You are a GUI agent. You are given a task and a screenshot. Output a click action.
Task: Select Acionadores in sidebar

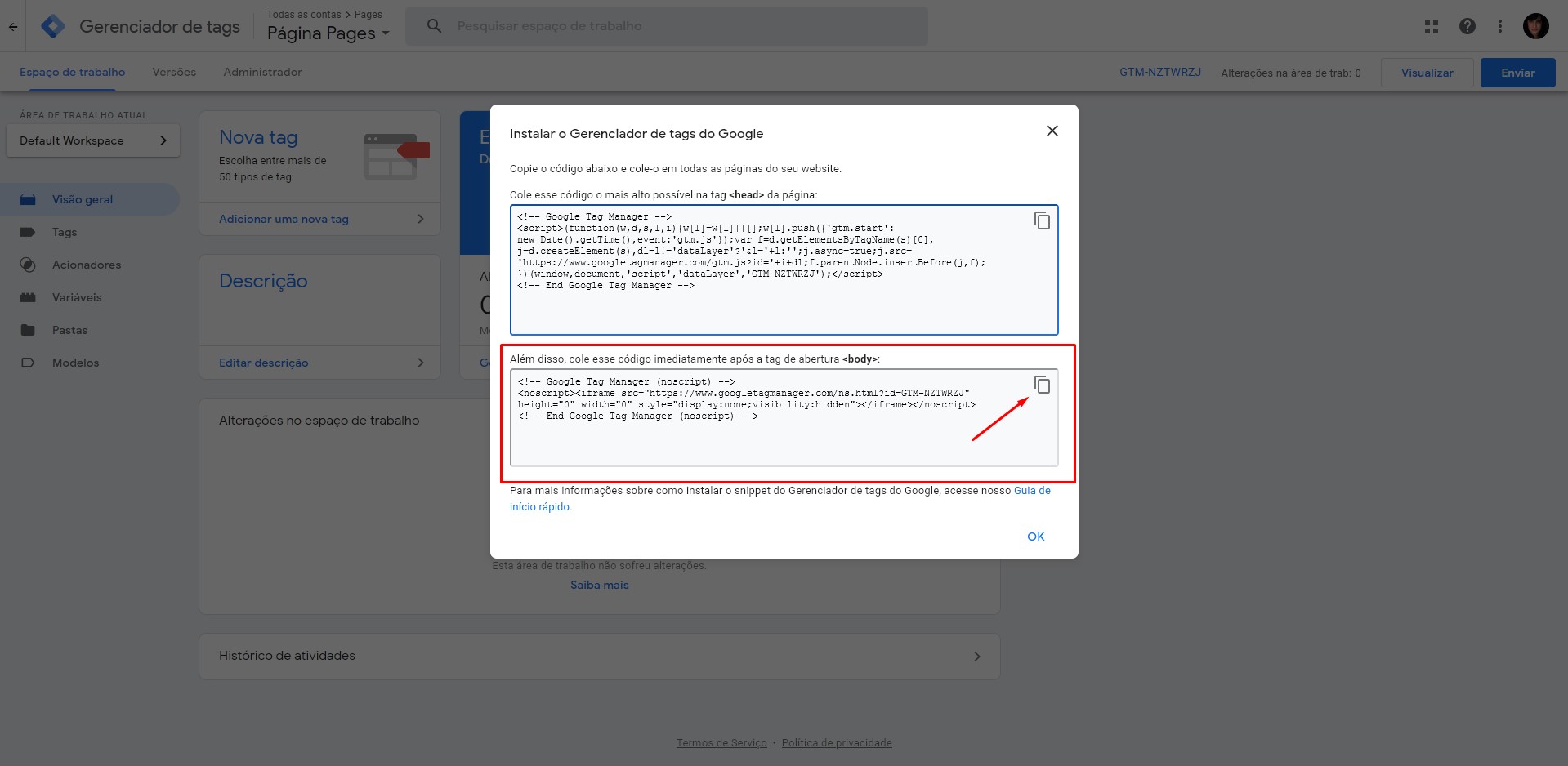pos(90,265)
